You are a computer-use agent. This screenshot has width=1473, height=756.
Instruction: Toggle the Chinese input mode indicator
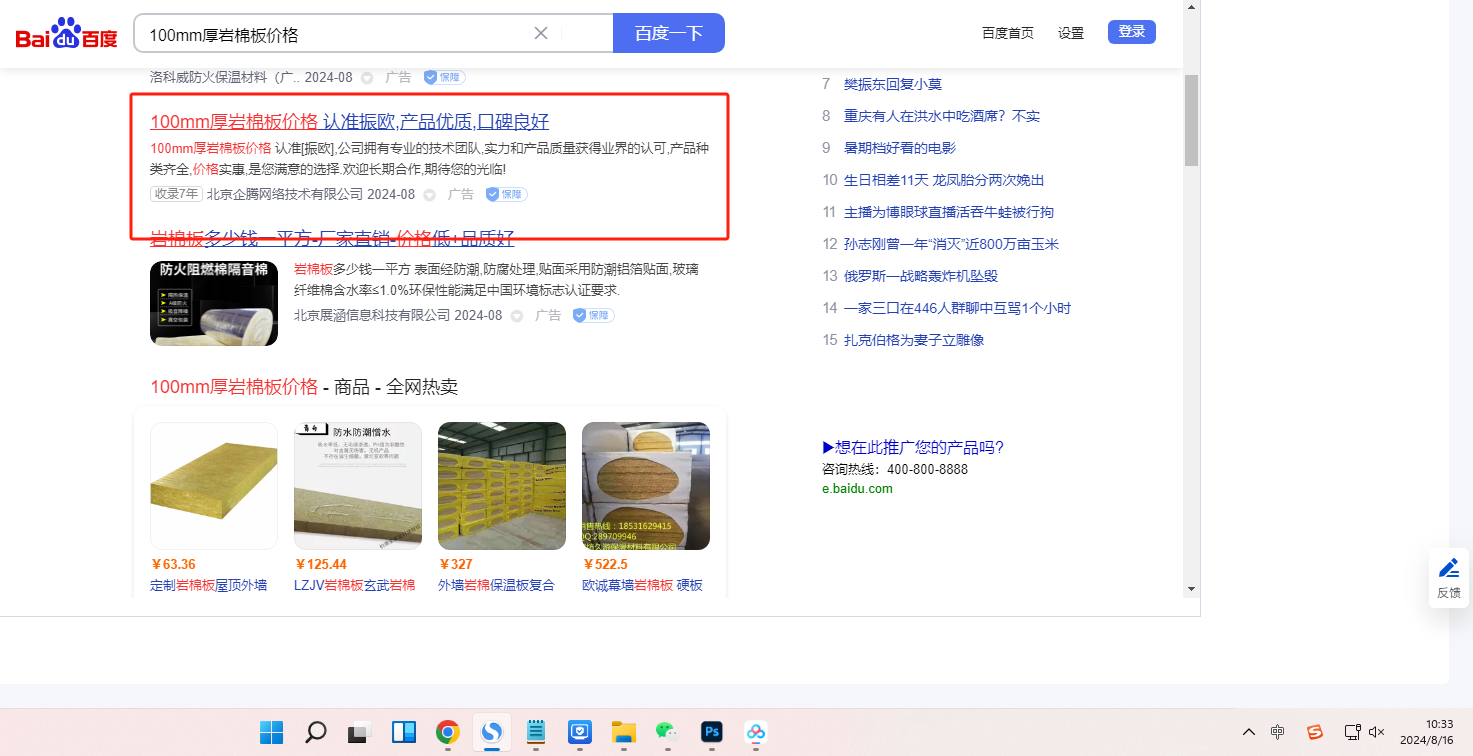(x=1278, y=732)
